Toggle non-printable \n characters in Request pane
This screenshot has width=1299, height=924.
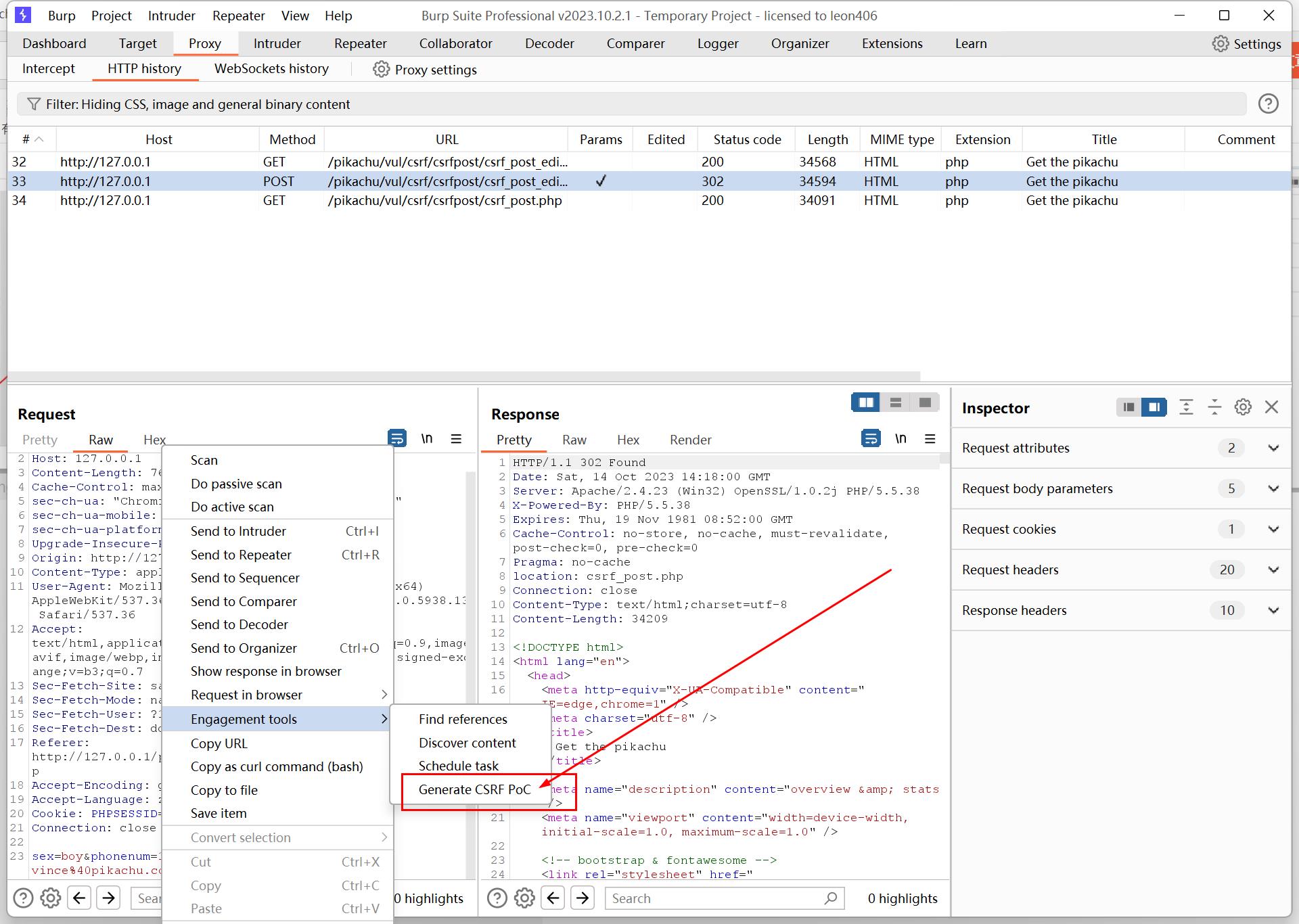pyautogui.click(x=427, y=438)
